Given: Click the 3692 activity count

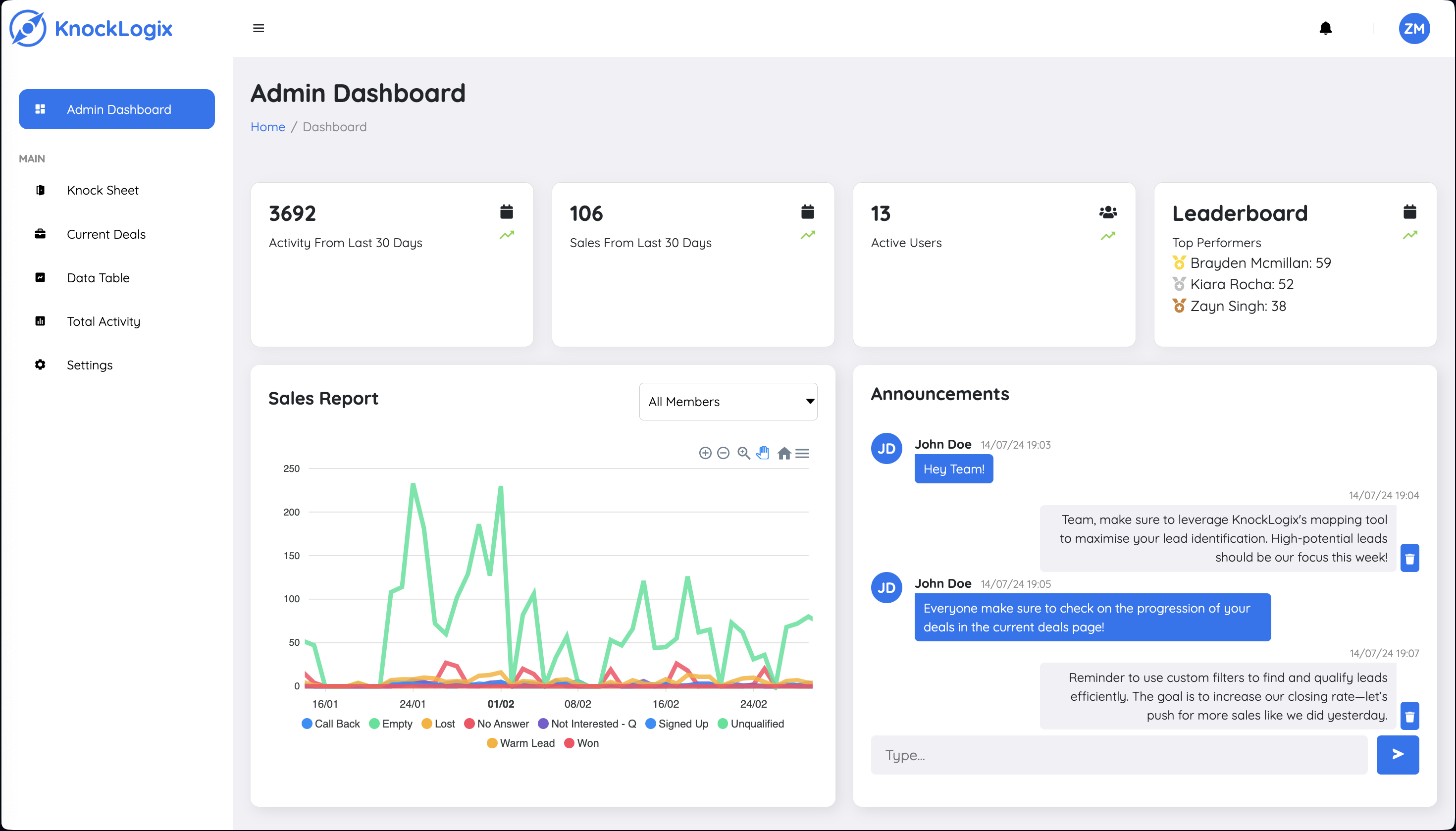Looking at the screenshot, I should pyautogui.click(x=292, y=213).
